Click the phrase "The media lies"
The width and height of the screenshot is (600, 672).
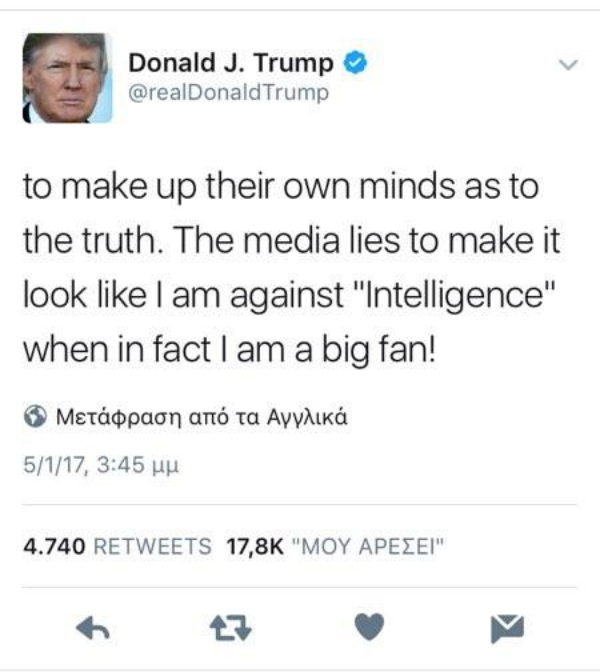[x=286, y=240]
